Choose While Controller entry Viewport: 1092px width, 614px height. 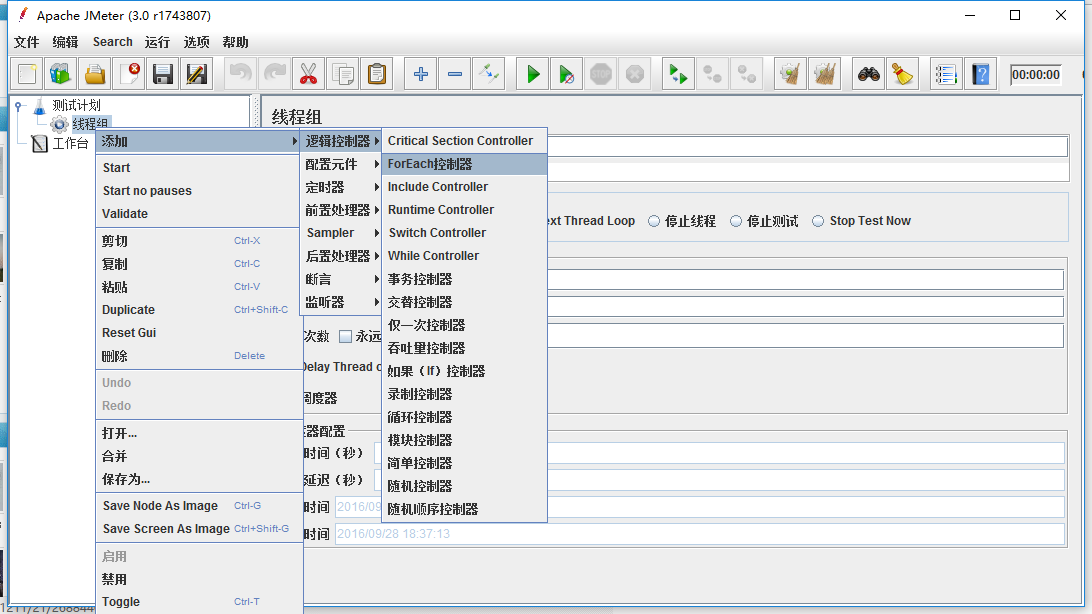[465, 256]
